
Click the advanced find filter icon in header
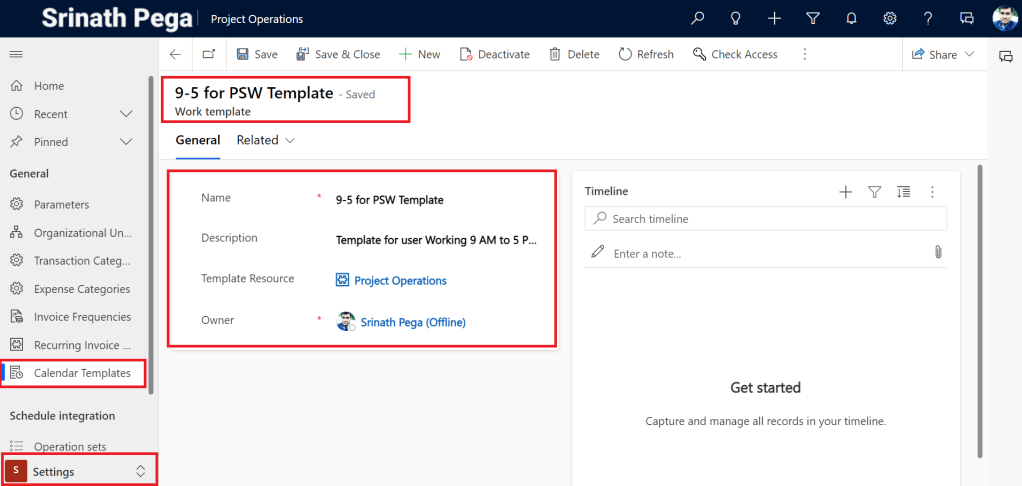(812, 18)
